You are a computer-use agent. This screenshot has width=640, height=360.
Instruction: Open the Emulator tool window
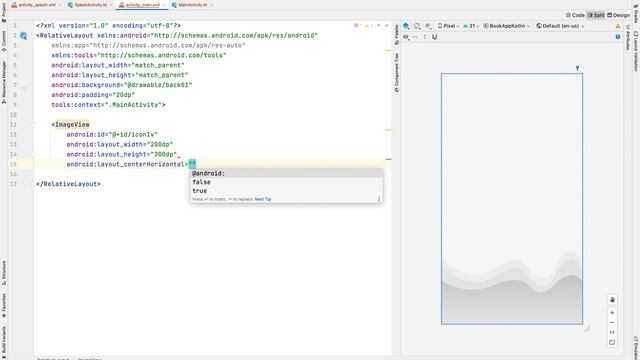[x=636, y=347]
